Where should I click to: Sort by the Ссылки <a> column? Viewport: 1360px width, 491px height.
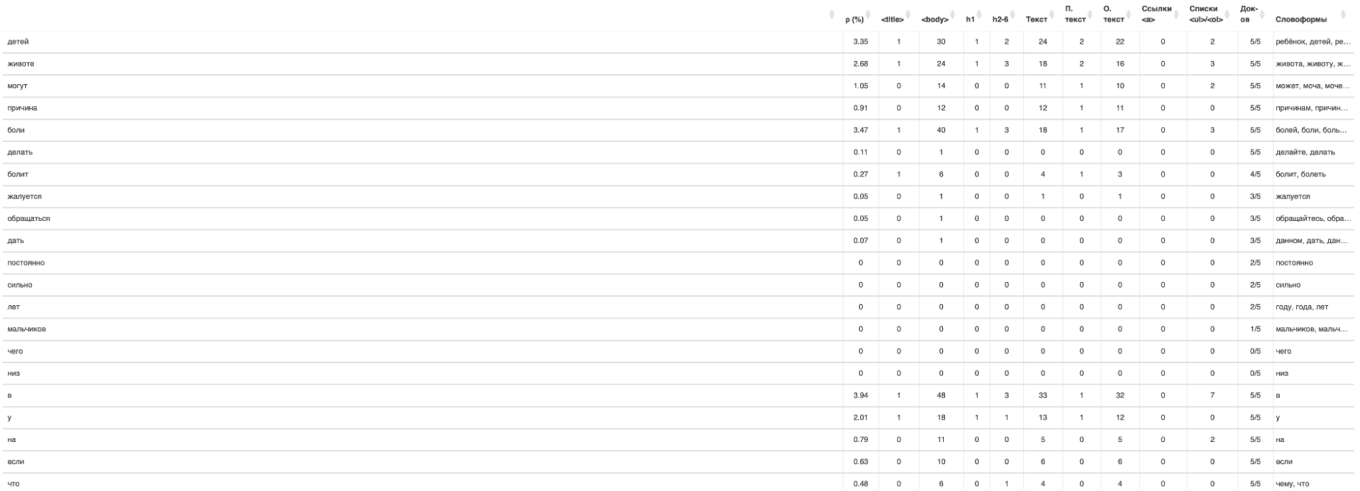(1175, 16)
